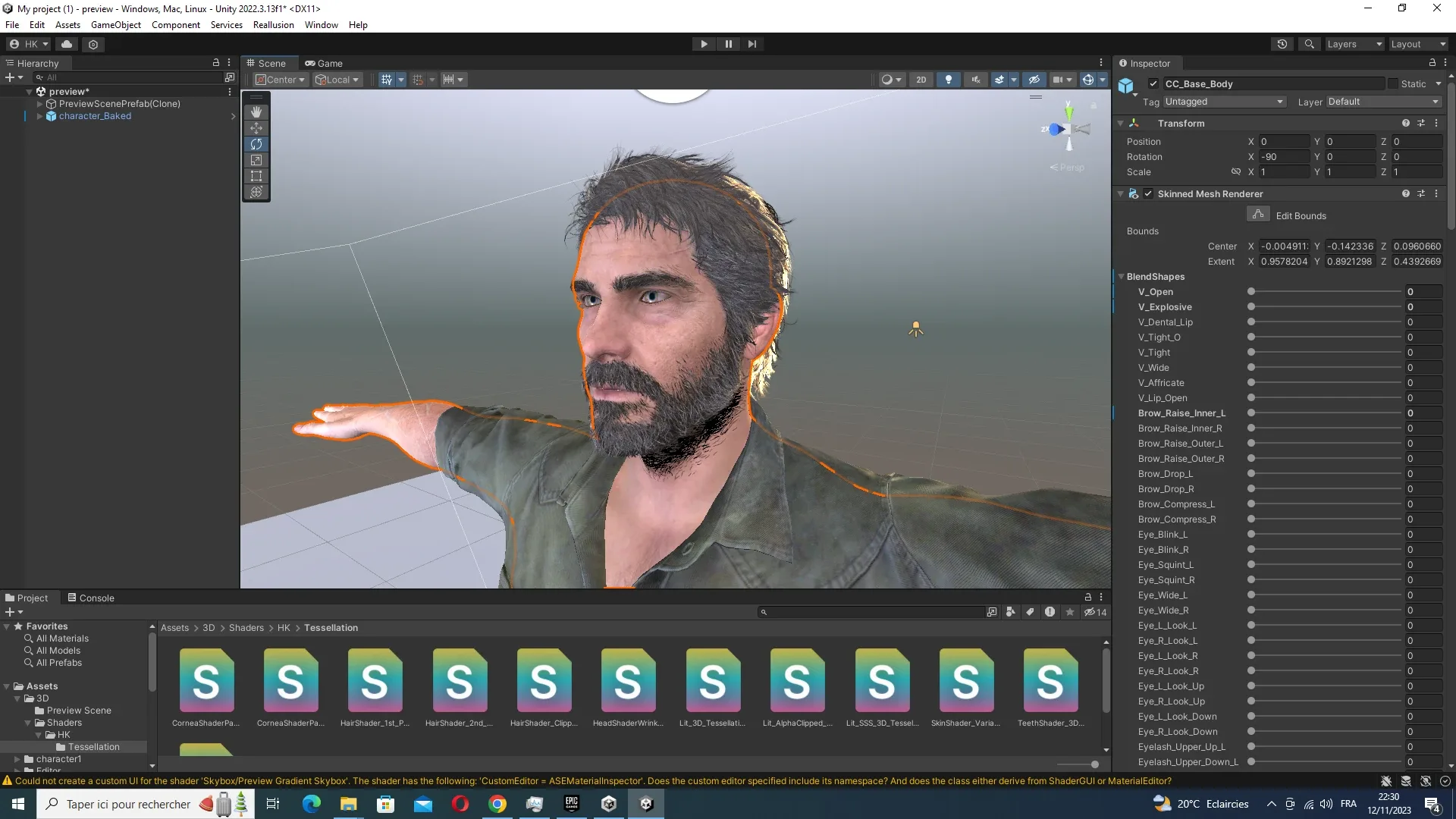The width and height of the screenshot is (1456, 819).
Task: Open the Undo History icon
Action: tap(1282, 44)
